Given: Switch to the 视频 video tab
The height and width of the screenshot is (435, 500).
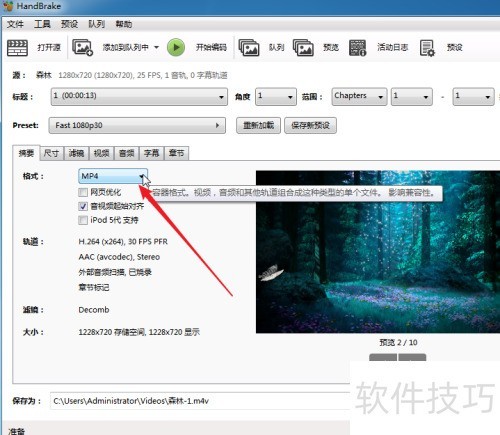Looking at the screenshot, I should tap(101, 153).
